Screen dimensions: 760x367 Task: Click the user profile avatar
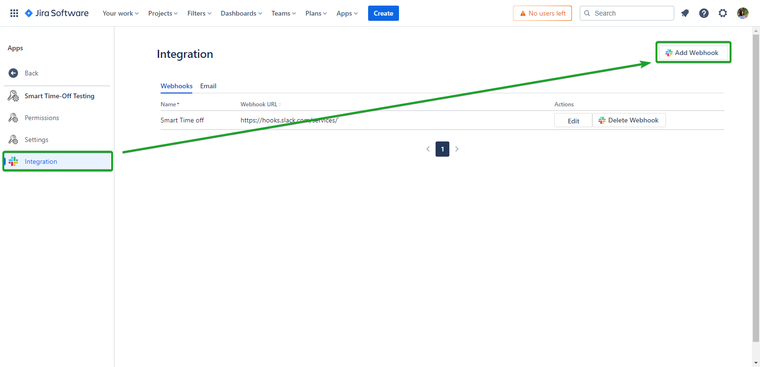(x=743, y=13)
